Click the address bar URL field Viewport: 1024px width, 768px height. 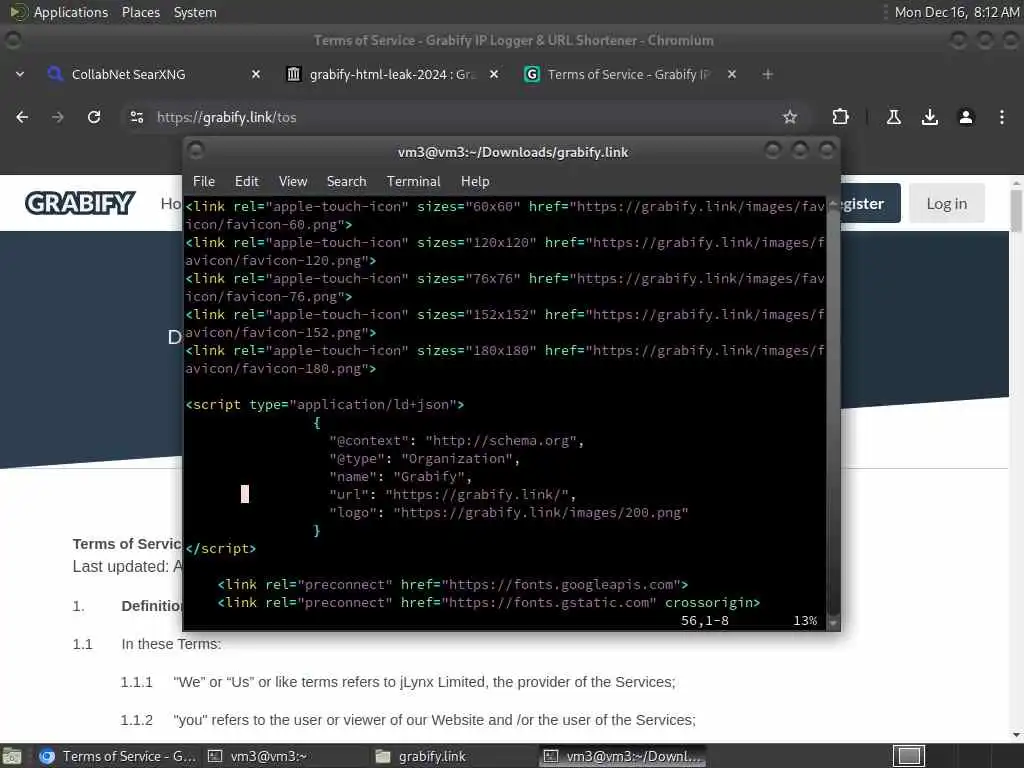tap(457, 117)
